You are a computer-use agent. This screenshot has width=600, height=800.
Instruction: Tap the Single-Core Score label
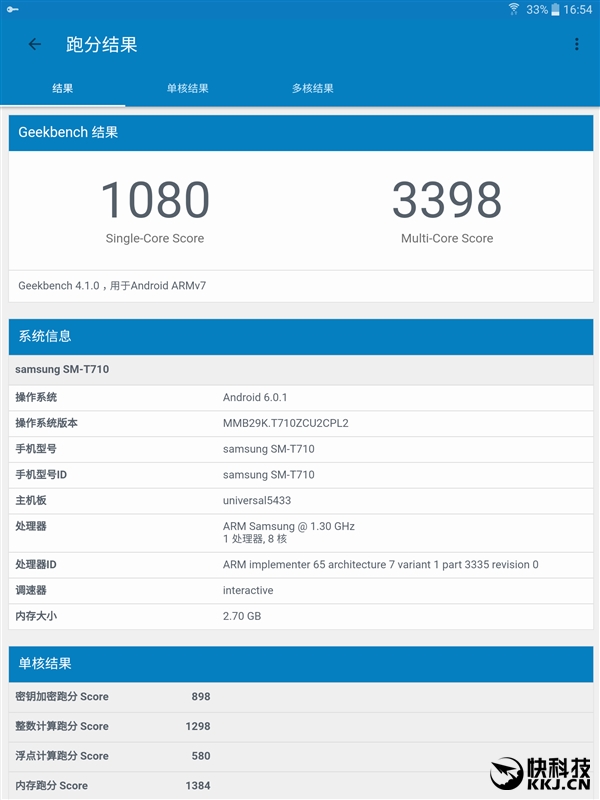155,238
